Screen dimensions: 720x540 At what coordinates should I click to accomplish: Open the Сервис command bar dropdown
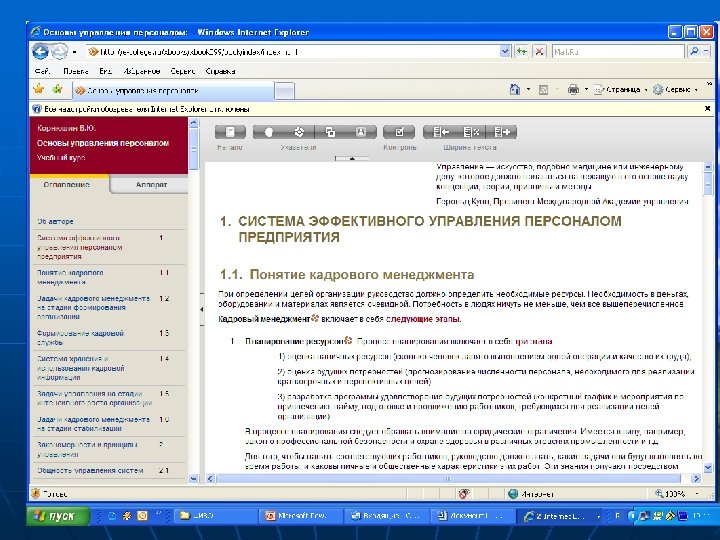coord(676,90)
